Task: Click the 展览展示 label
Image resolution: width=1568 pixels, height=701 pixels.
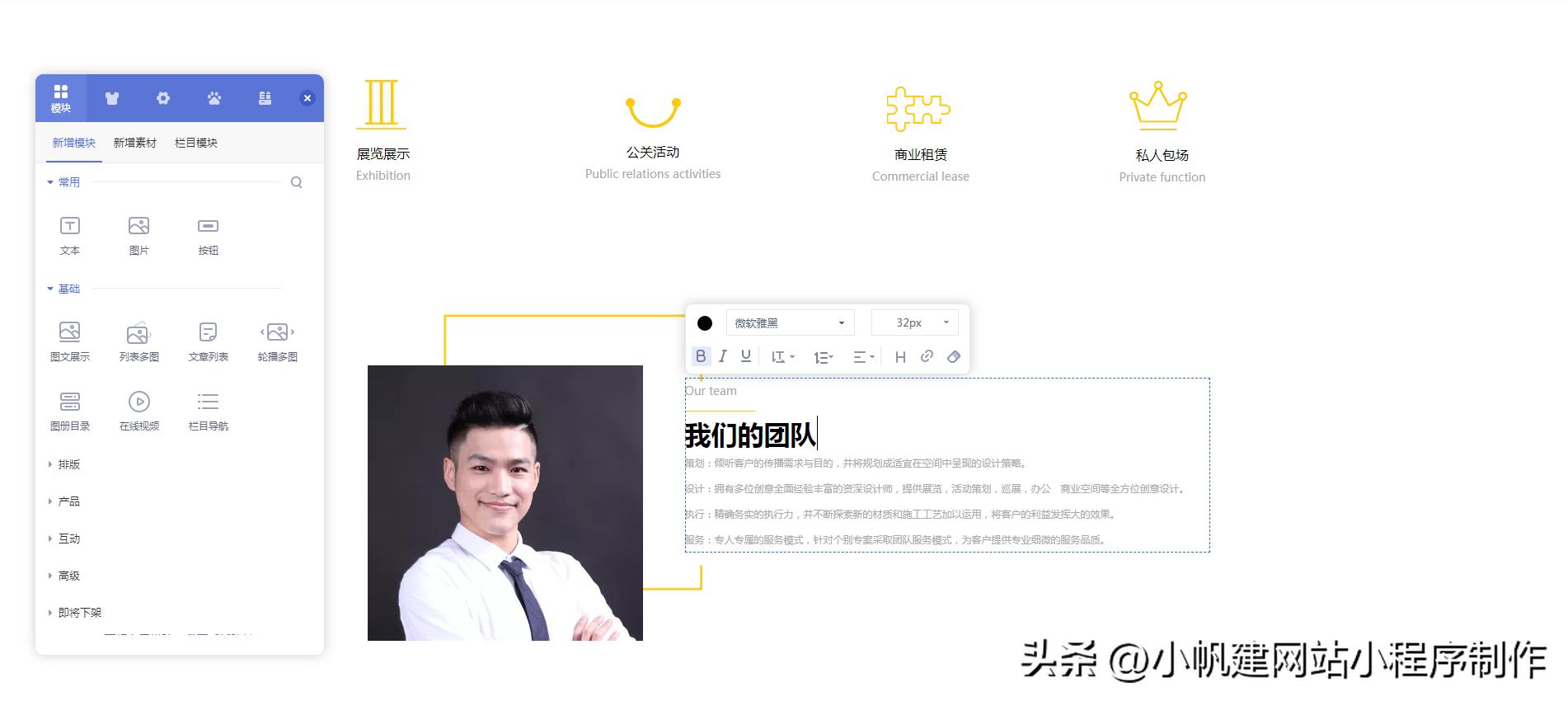Action: pyautogui.click(x=383, y=154)
